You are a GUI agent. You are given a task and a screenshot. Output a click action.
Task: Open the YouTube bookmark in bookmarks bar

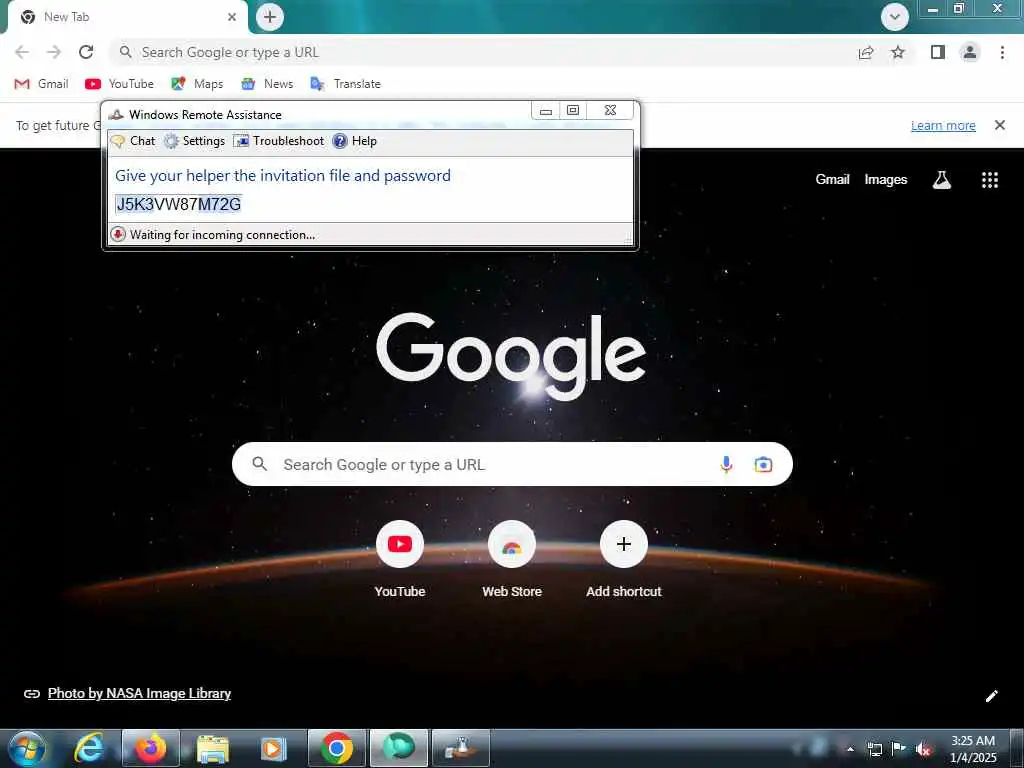point(120,84)
